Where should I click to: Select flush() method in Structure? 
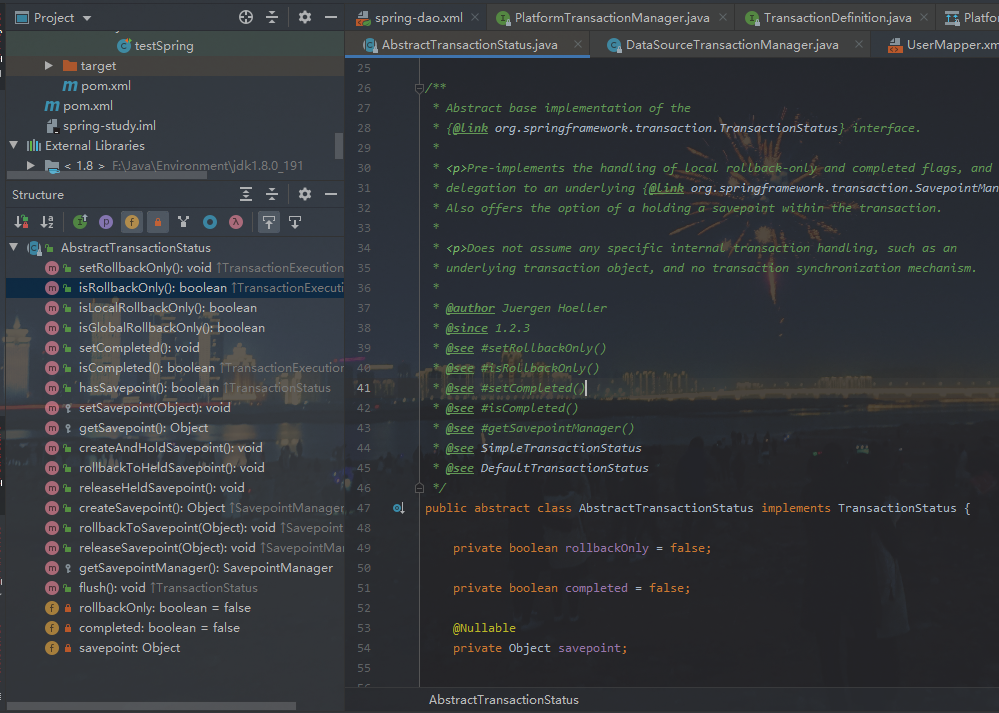[112, 587]
